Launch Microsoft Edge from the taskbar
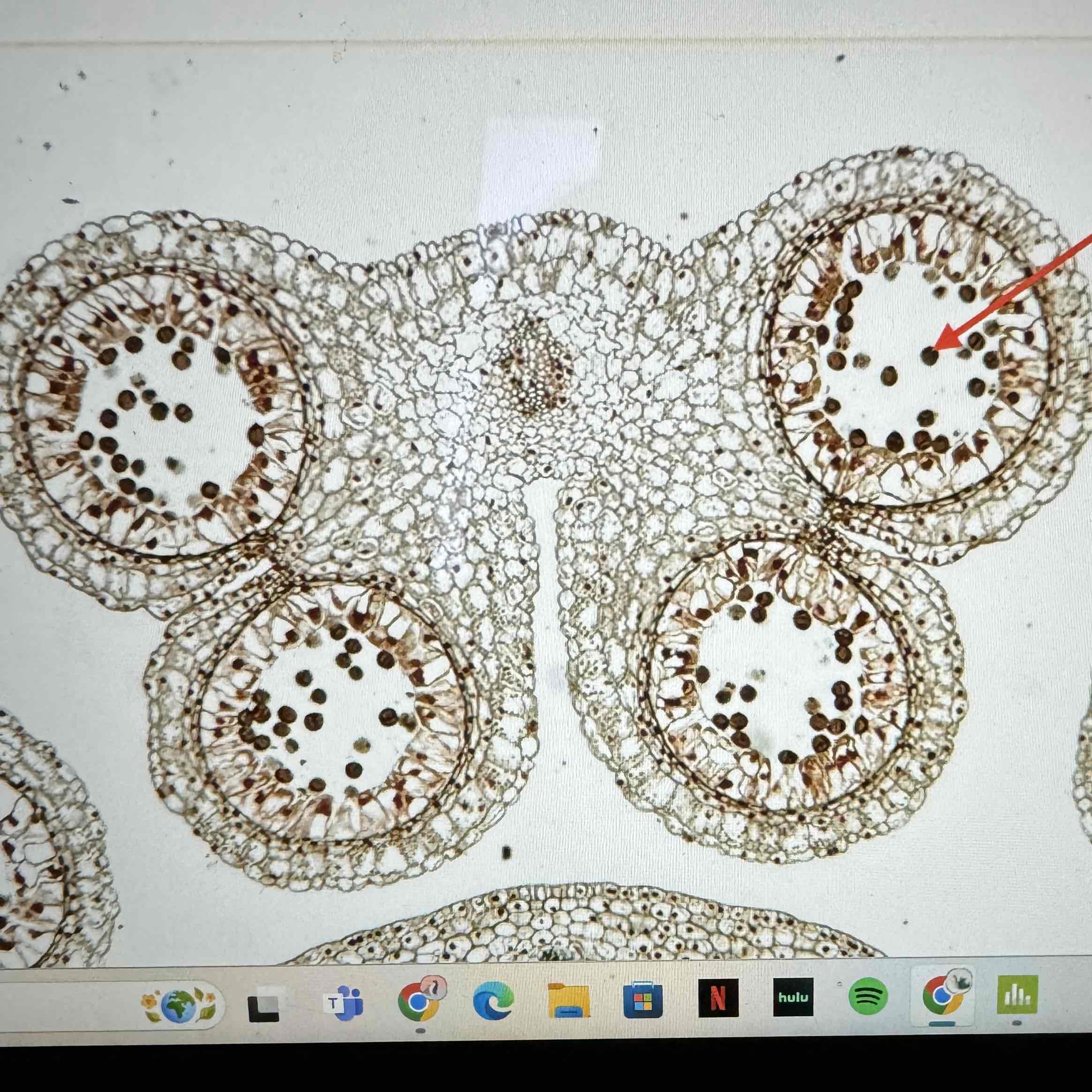 pos(493,1001)
